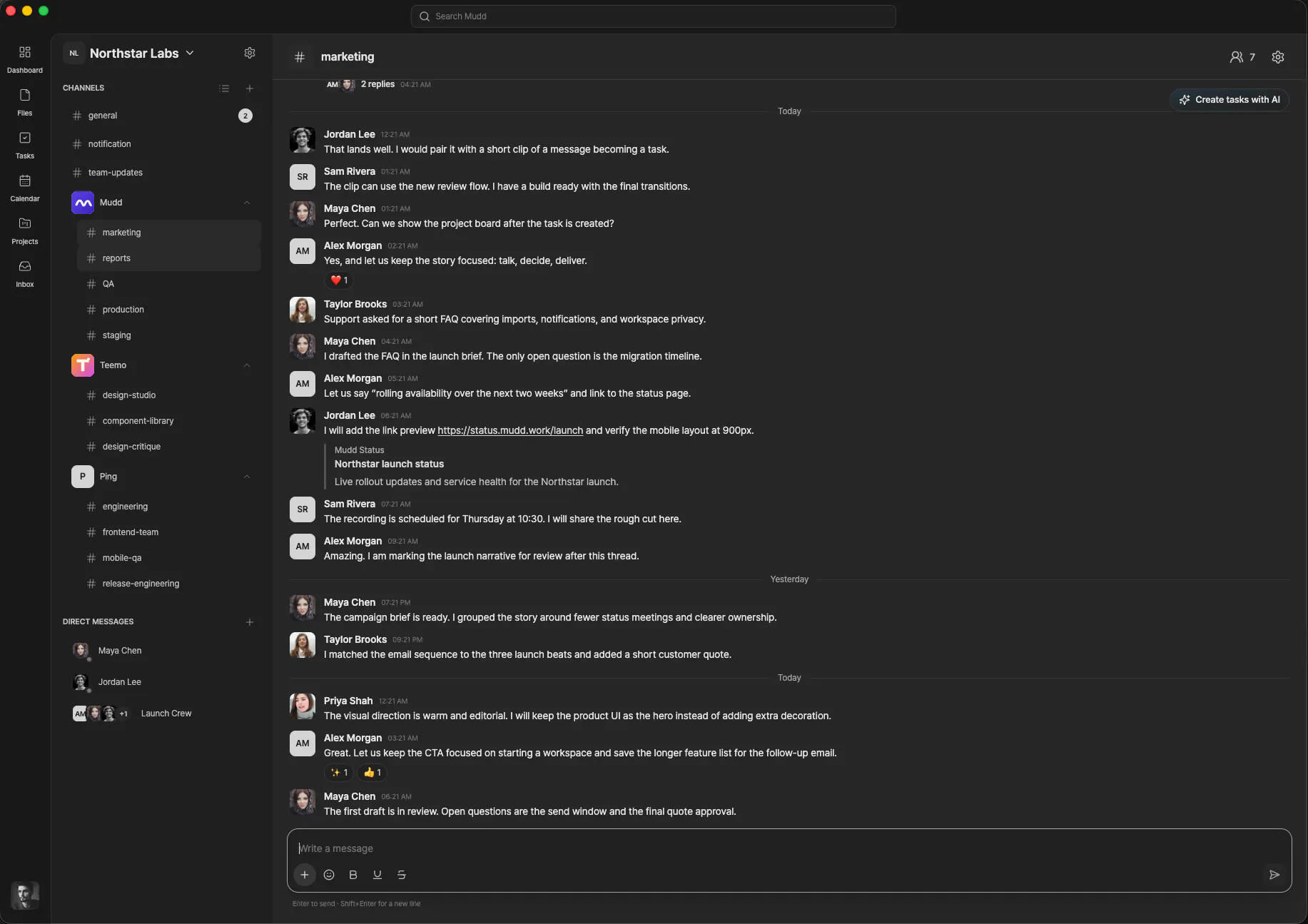
Task: Click the Ping group P icon
Action: 83,477
